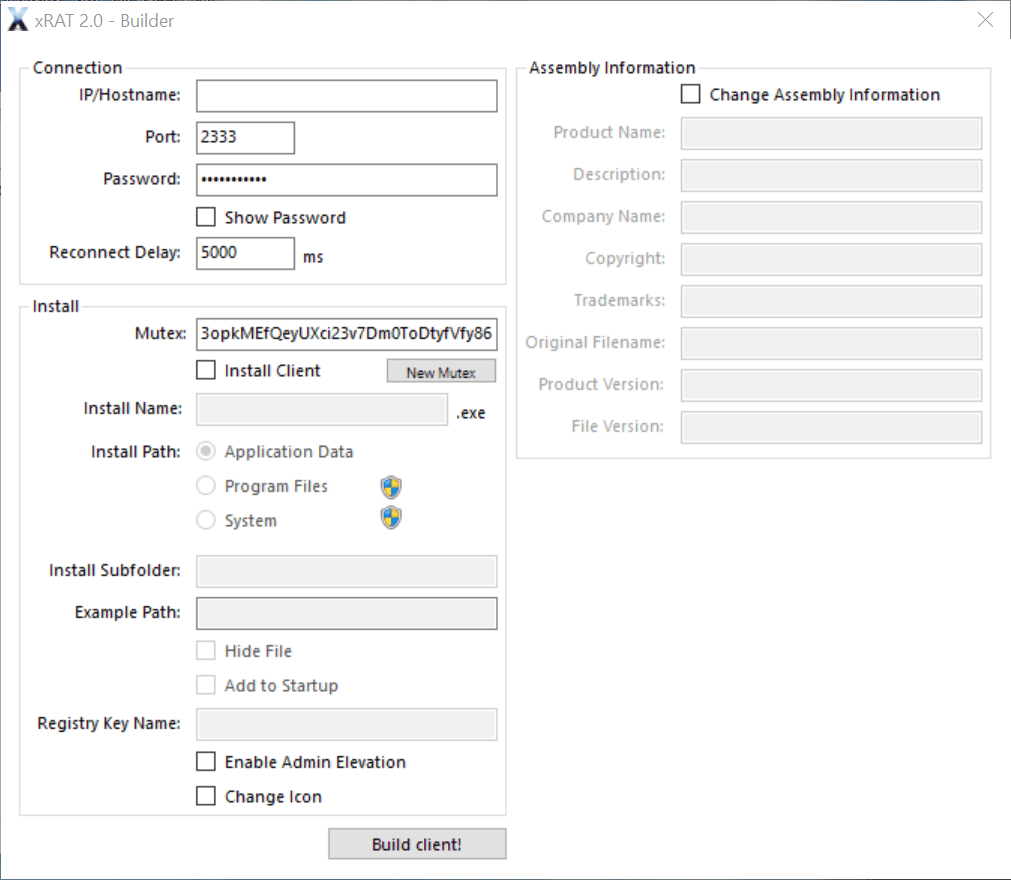
Task: Click the Registry Key Name field
Action: (x=347, y=724)
